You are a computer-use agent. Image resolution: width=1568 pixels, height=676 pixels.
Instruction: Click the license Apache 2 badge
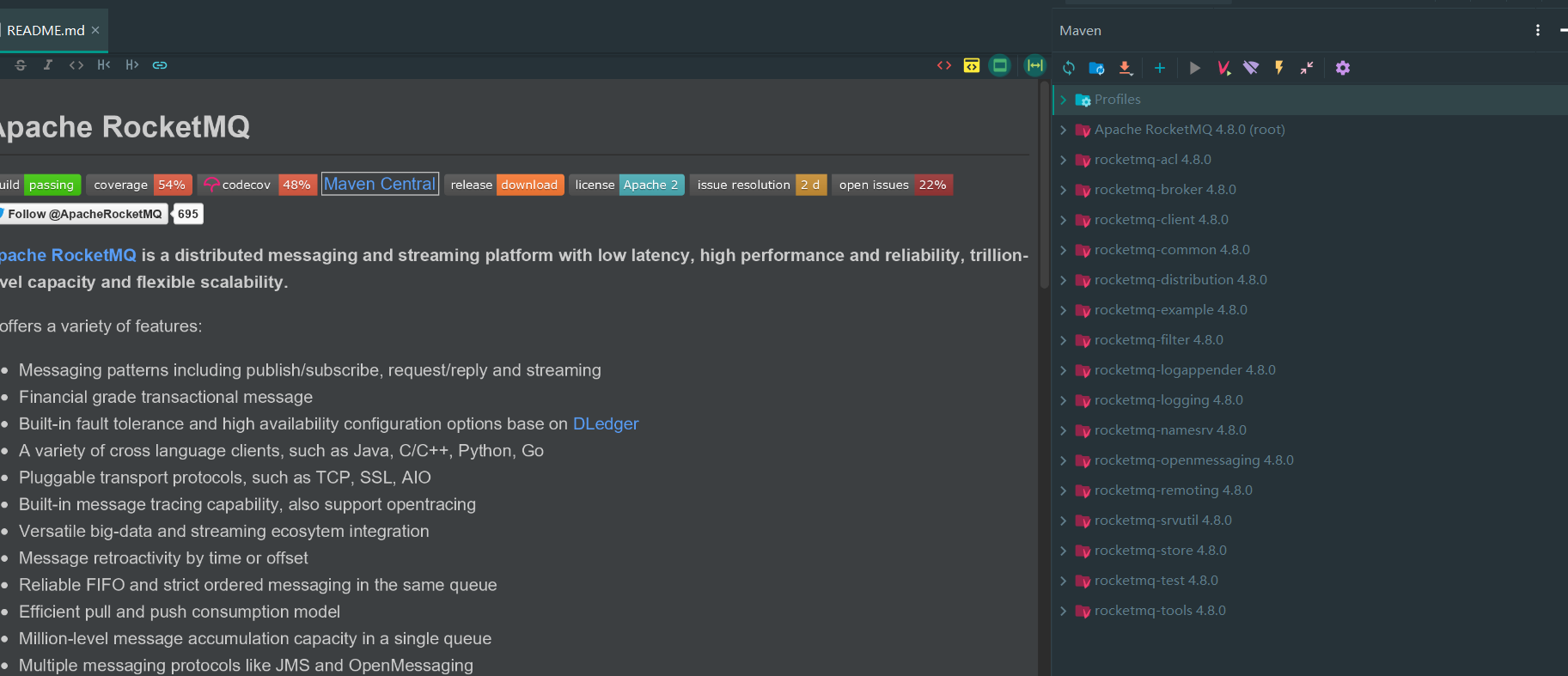(626, 185)
